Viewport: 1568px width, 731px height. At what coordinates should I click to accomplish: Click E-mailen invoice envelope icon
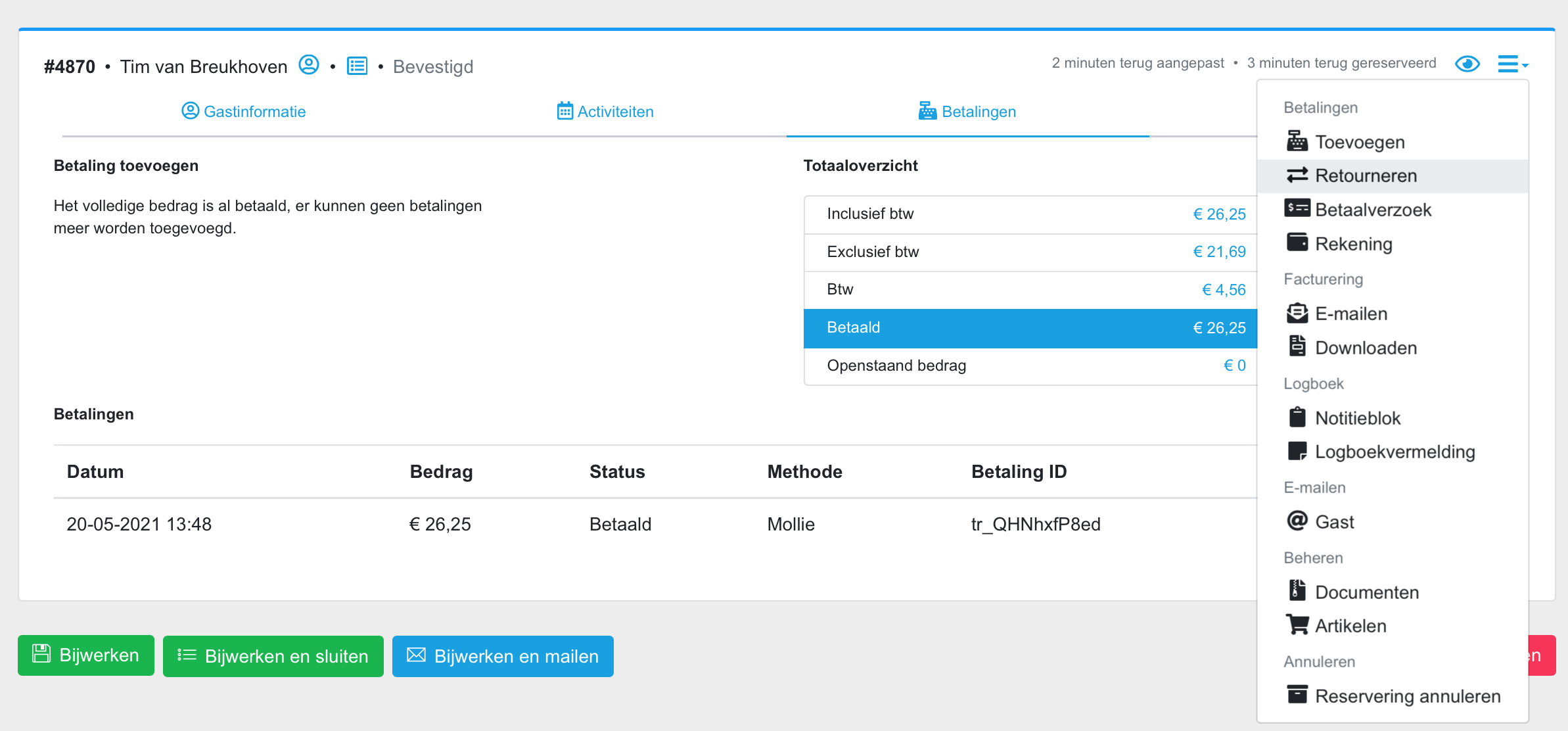point(1297,313)
